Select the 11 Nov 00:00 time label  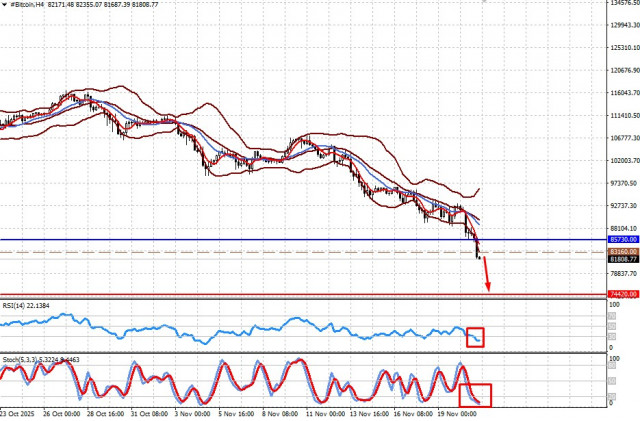[325, 414]
